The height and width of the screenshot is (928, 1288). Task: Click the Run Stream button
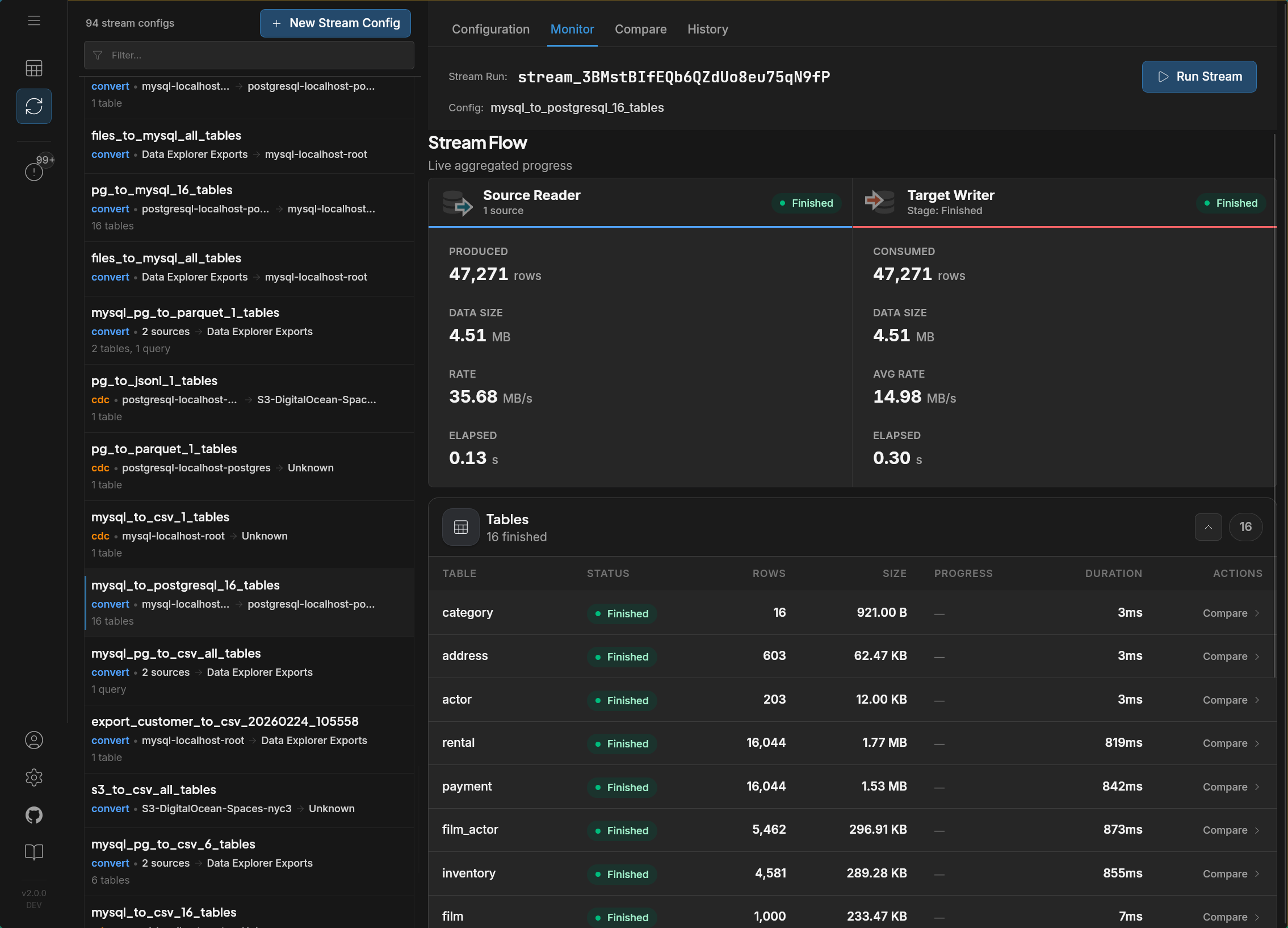1199,77
